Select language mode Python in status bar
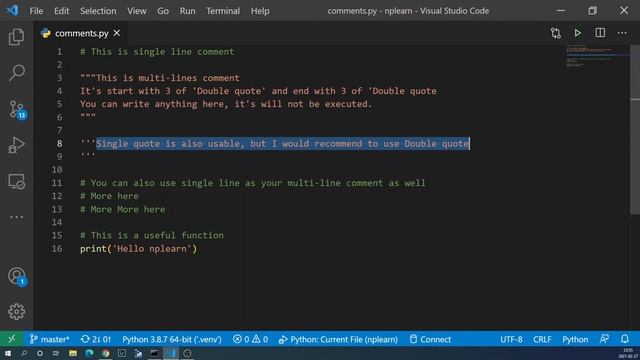The height and width of the screenshot is (360, 640). pos(575,339)
